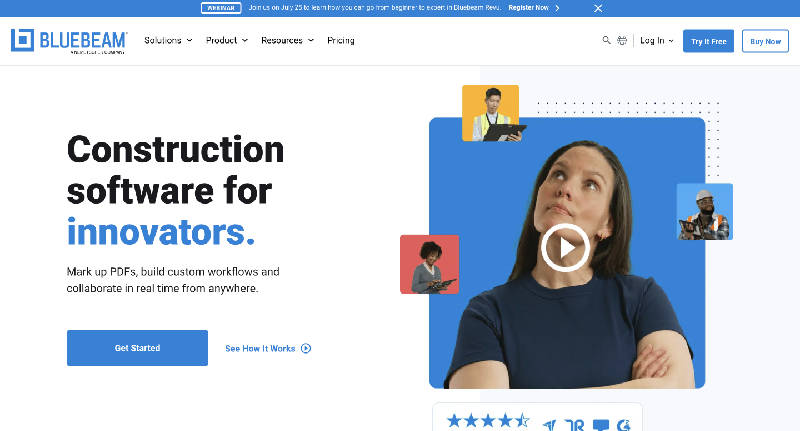Follow the See How It Works link
Image resolution: width=800 pixels, height=431 pixels.
267,348
